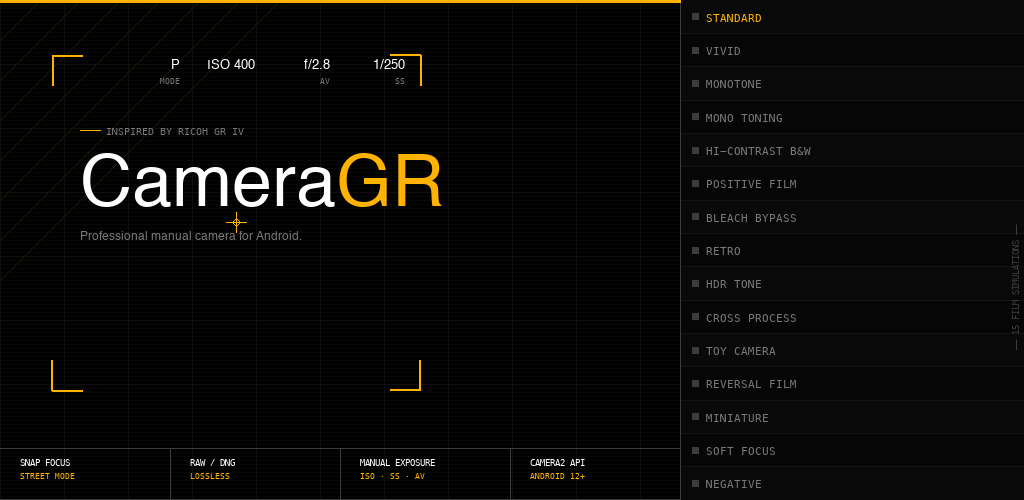The height and width of the screenshot is (500, 1024).
Task: Click the square marker beside HI-CONTRAST B&W
Action: pos(696,150)
